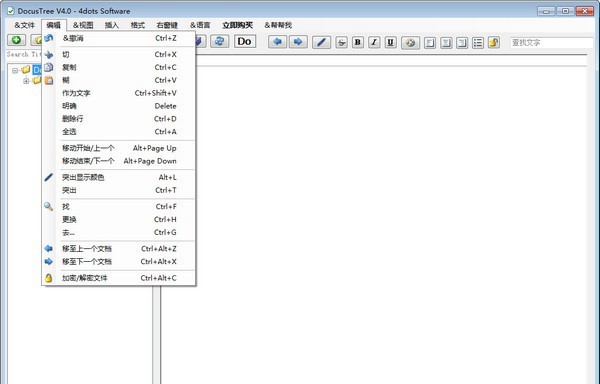Click the 查找文字 search text field
This screenshot has height=384, width=600.
(x=551, y=43)
